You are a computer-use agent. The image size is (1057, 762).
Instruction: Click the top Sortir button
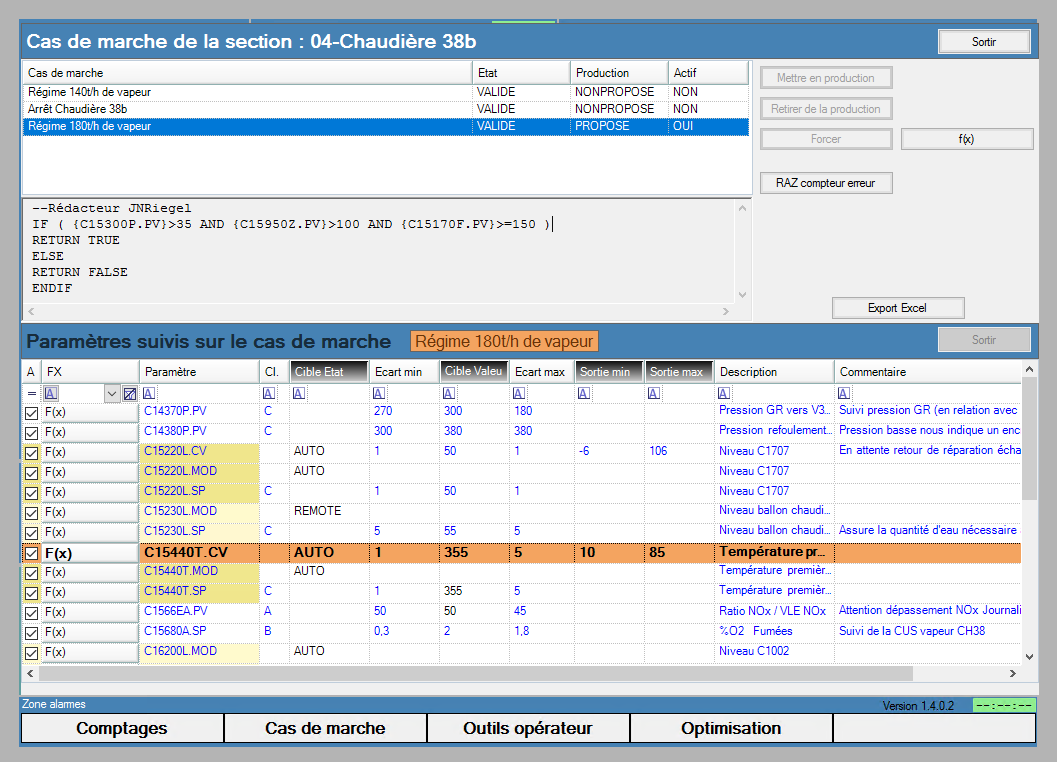pos(984,42)
